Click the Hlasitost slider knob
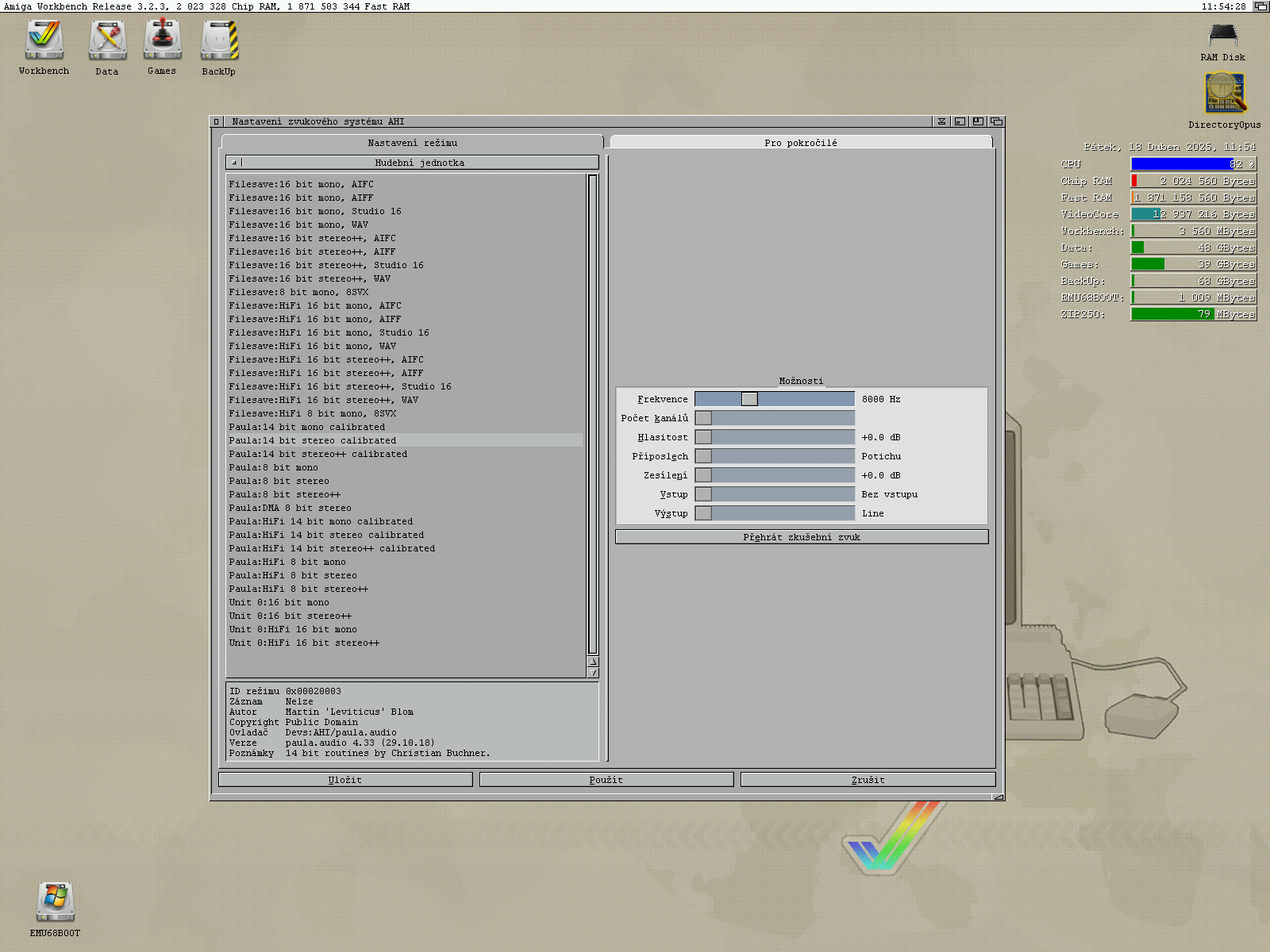 point(703,437)
